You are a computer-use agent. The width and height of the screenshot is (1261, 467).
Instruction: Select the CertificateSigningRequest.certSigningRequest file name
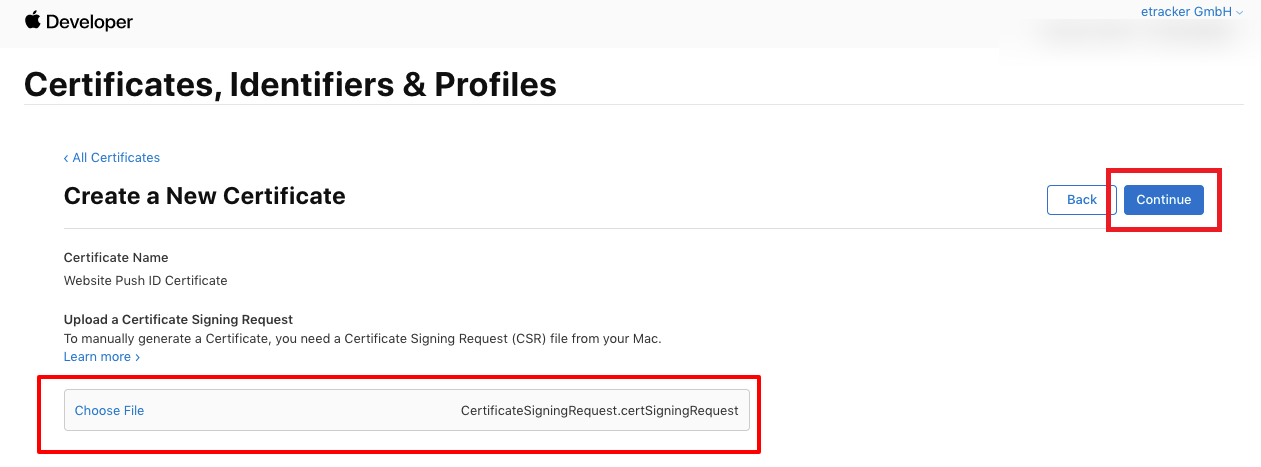(x=599, y=411)
